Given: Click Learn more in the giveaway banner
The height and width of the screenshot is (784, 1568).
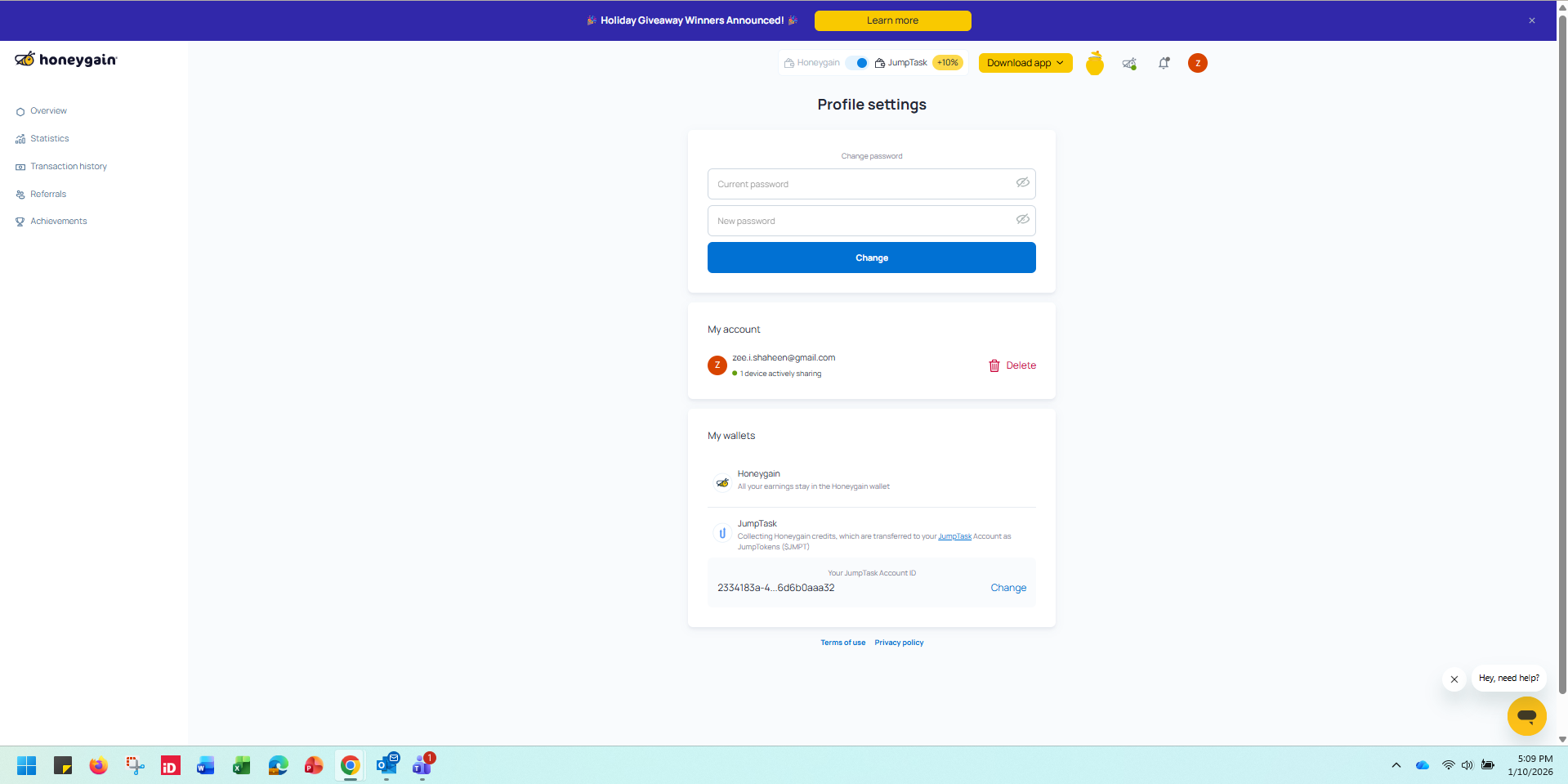Looking at the screenshot, I should [892, 20].
